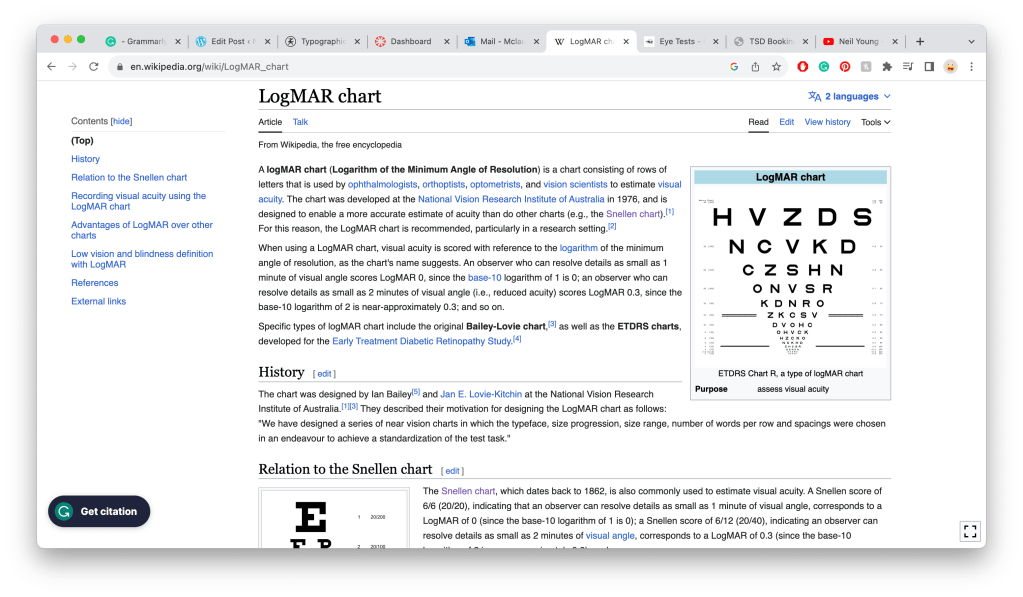
Task: Bookmark this page with the star icon
Action: [x=776, y=67]
